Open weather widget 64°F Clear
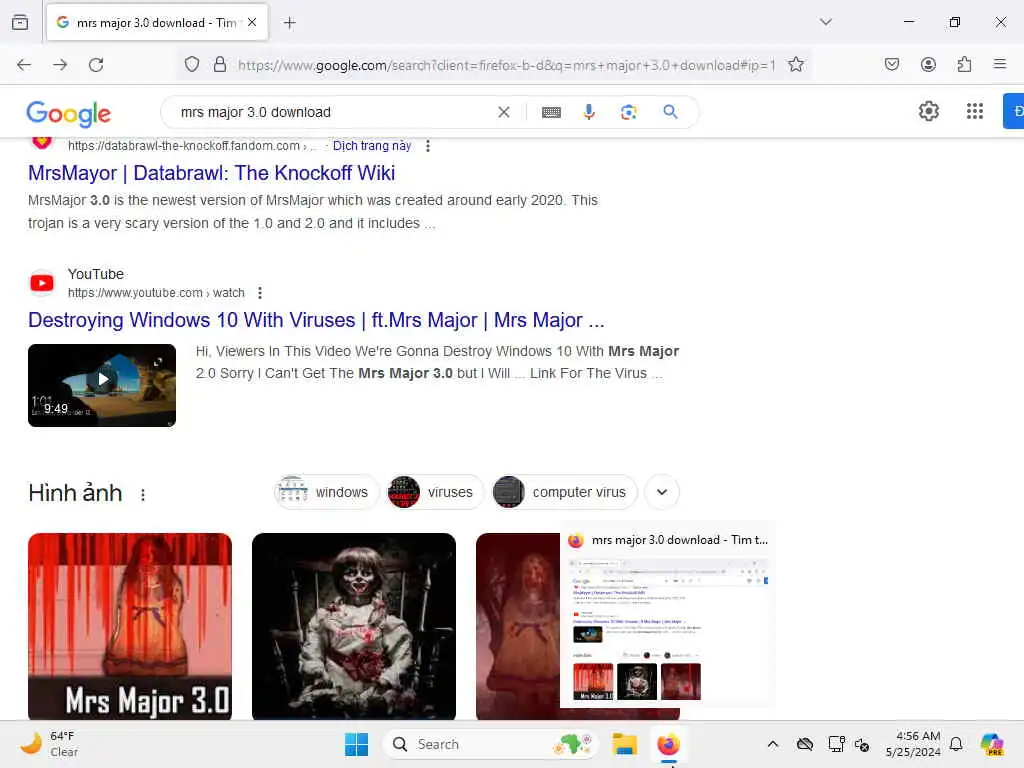This screenshot has height=768, width=1024. [x=49, y=744]
